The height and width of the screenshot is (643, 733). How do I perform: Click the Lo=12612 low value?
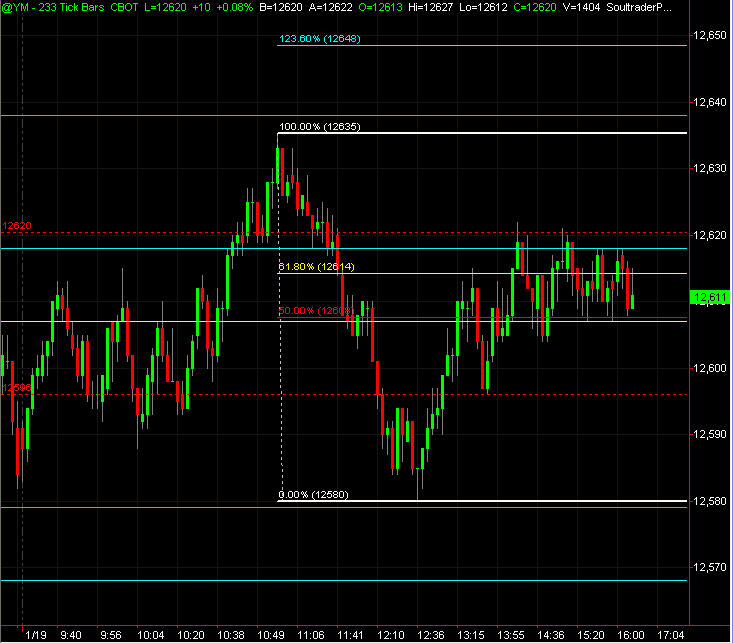[483, 7]
